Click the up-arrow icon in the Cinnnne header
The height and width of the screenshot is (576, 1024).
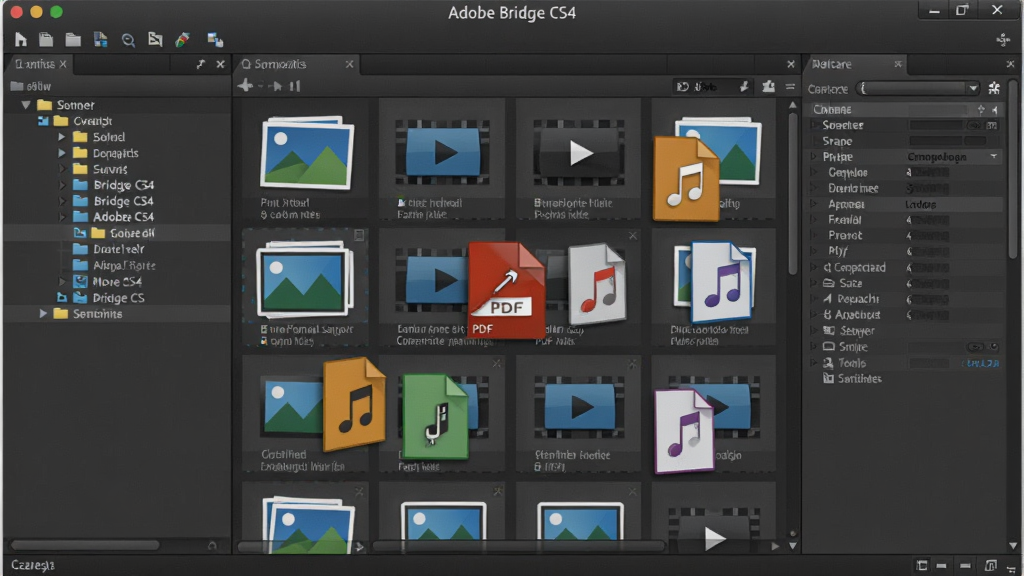[x=981, y=110]
